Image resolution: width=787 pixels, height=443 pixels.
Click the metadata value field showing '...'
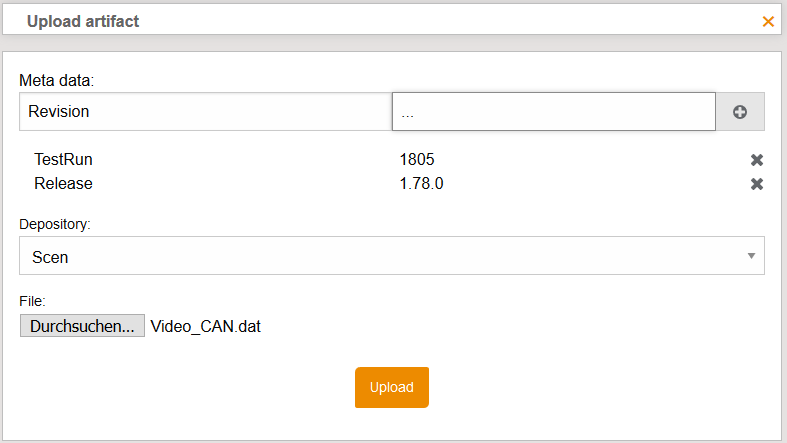pyautogui.click(x=553, y=112)
